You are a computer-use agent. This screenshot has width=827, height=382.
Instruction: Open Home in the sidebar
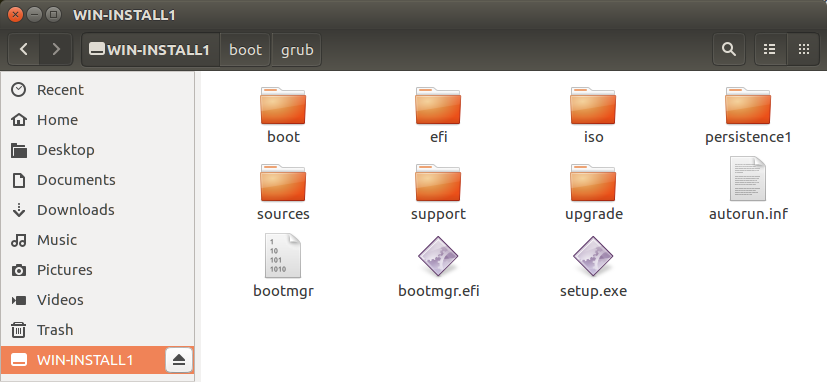pyautogui.click(x=97, y=120)
